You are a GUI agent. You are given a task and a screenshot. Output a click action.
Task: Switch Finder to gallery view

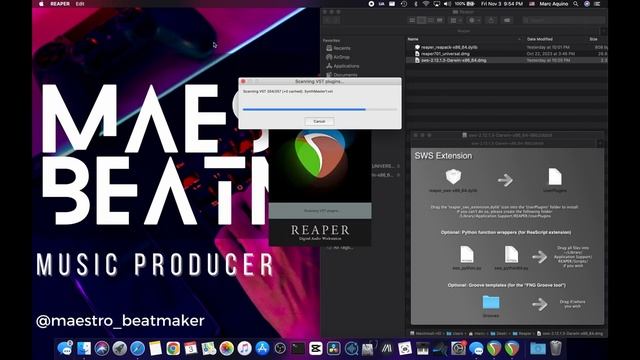pyautogui.click(x=440, y=20)
